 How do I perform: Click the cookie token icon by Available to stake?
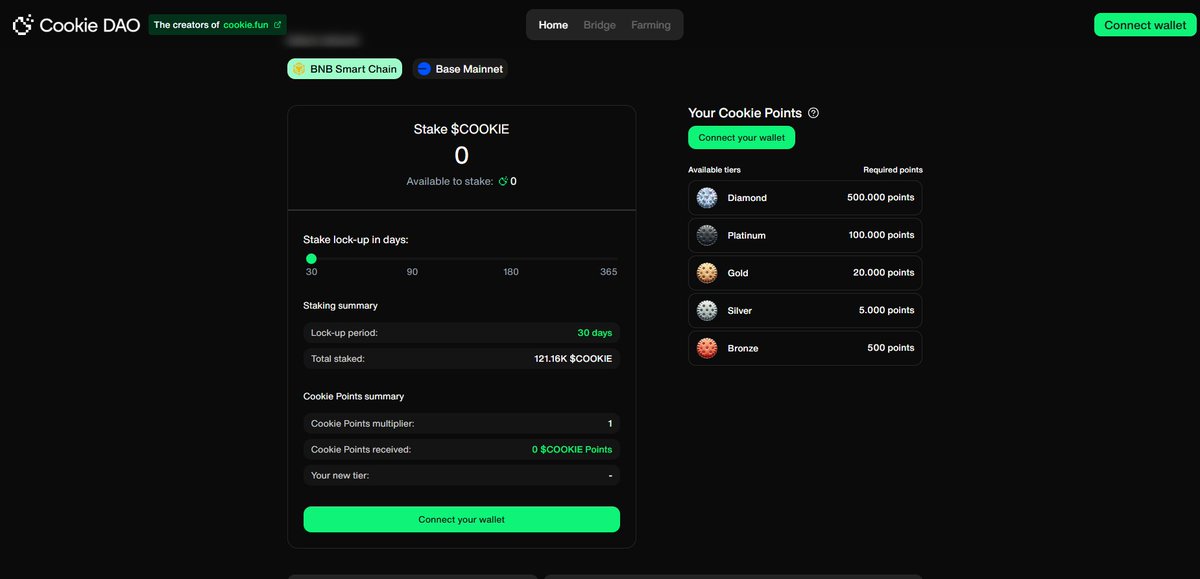[x=503, y=181]
